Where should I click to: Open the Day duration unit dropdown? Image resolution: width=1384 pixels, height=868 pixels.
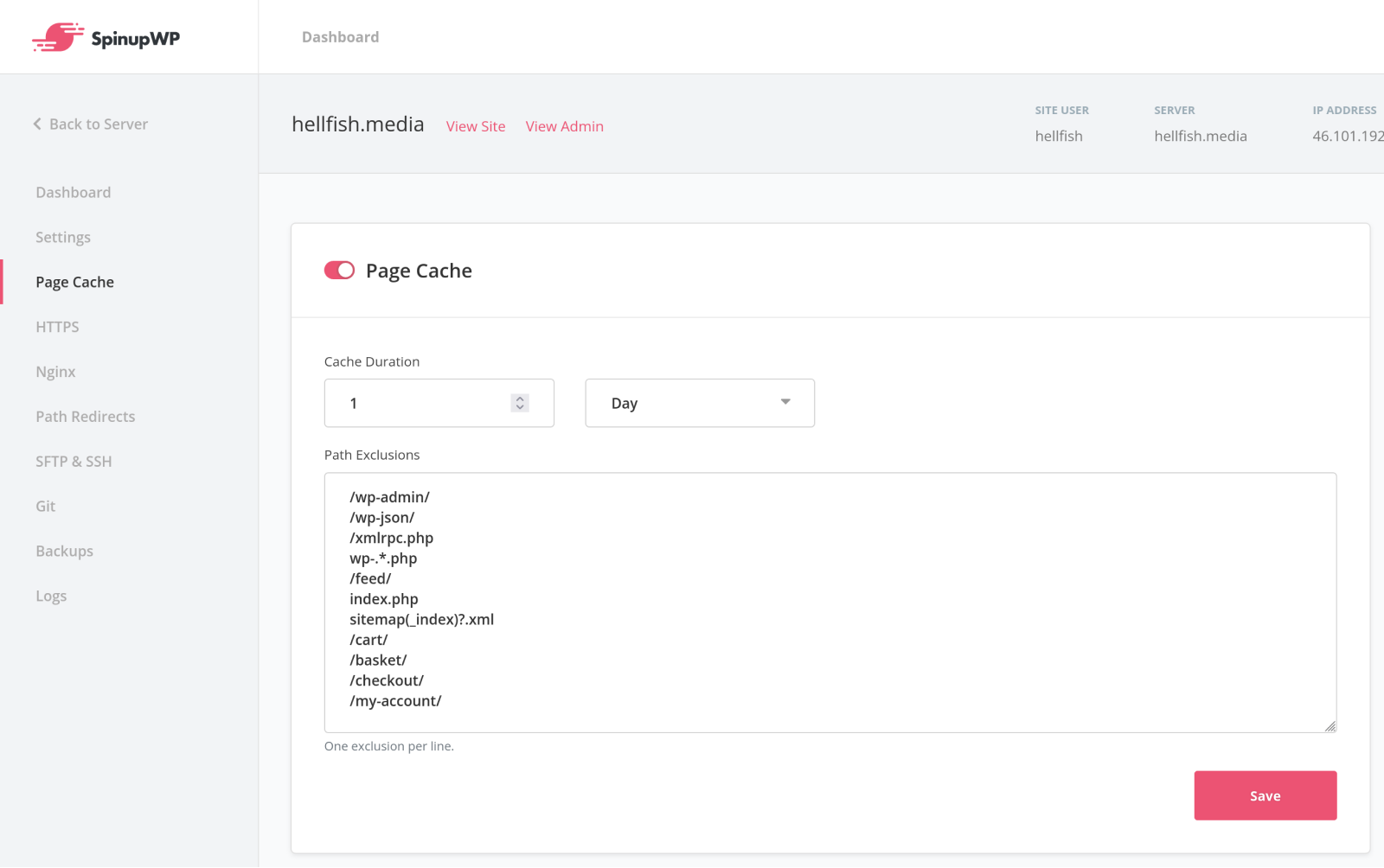tap(700, 403)
